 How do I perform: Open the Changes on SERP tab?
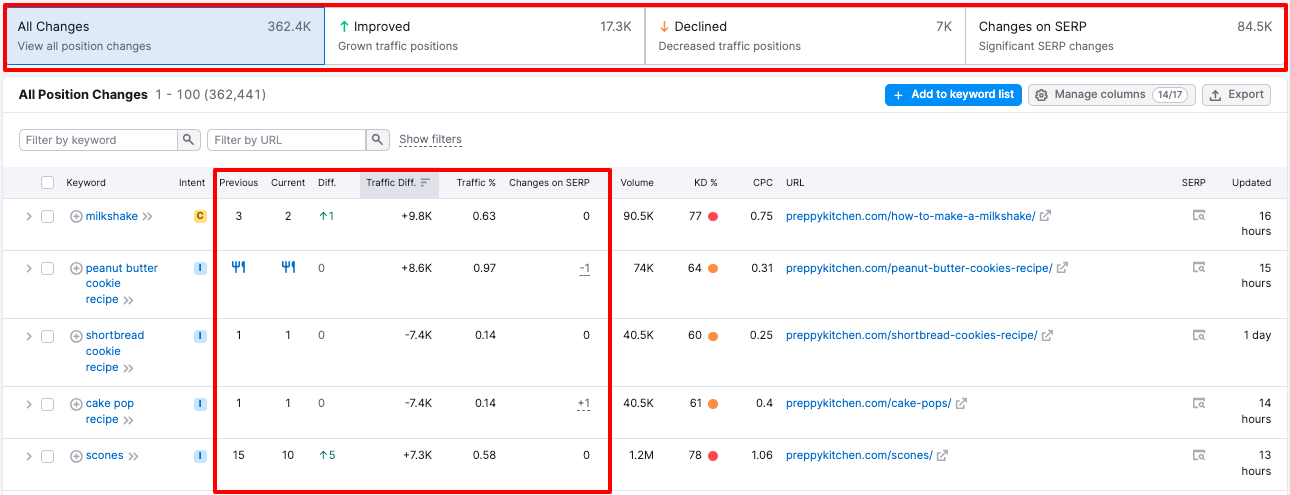(1124, 36)
